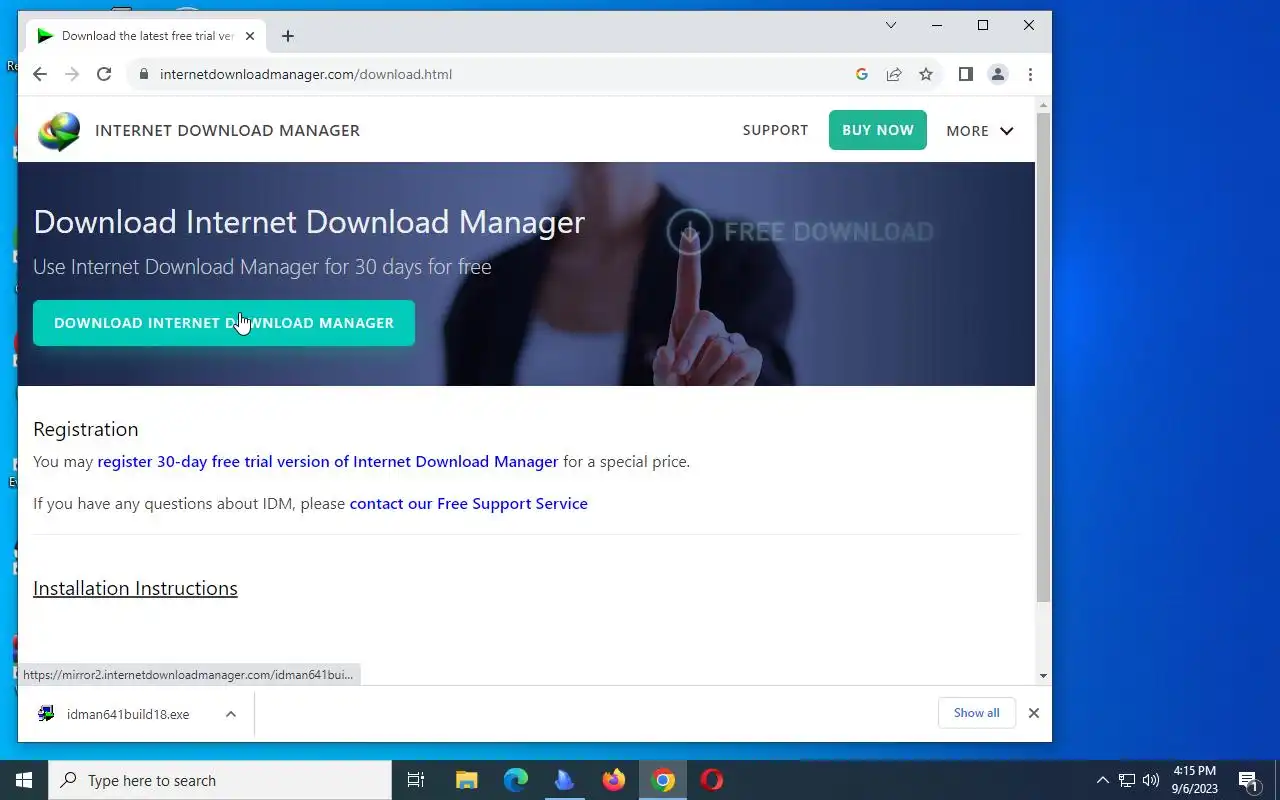The image size is (1280, 800).
Task: Switch to Chrome on taskbar
Action: click(663, 780)
